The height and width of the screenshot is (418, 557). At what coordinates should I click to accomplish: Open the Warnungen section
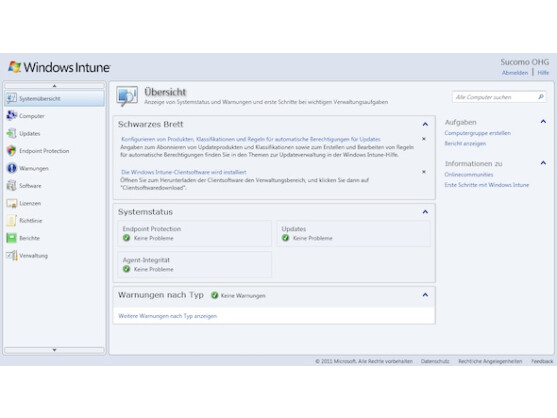pos(54,168)
